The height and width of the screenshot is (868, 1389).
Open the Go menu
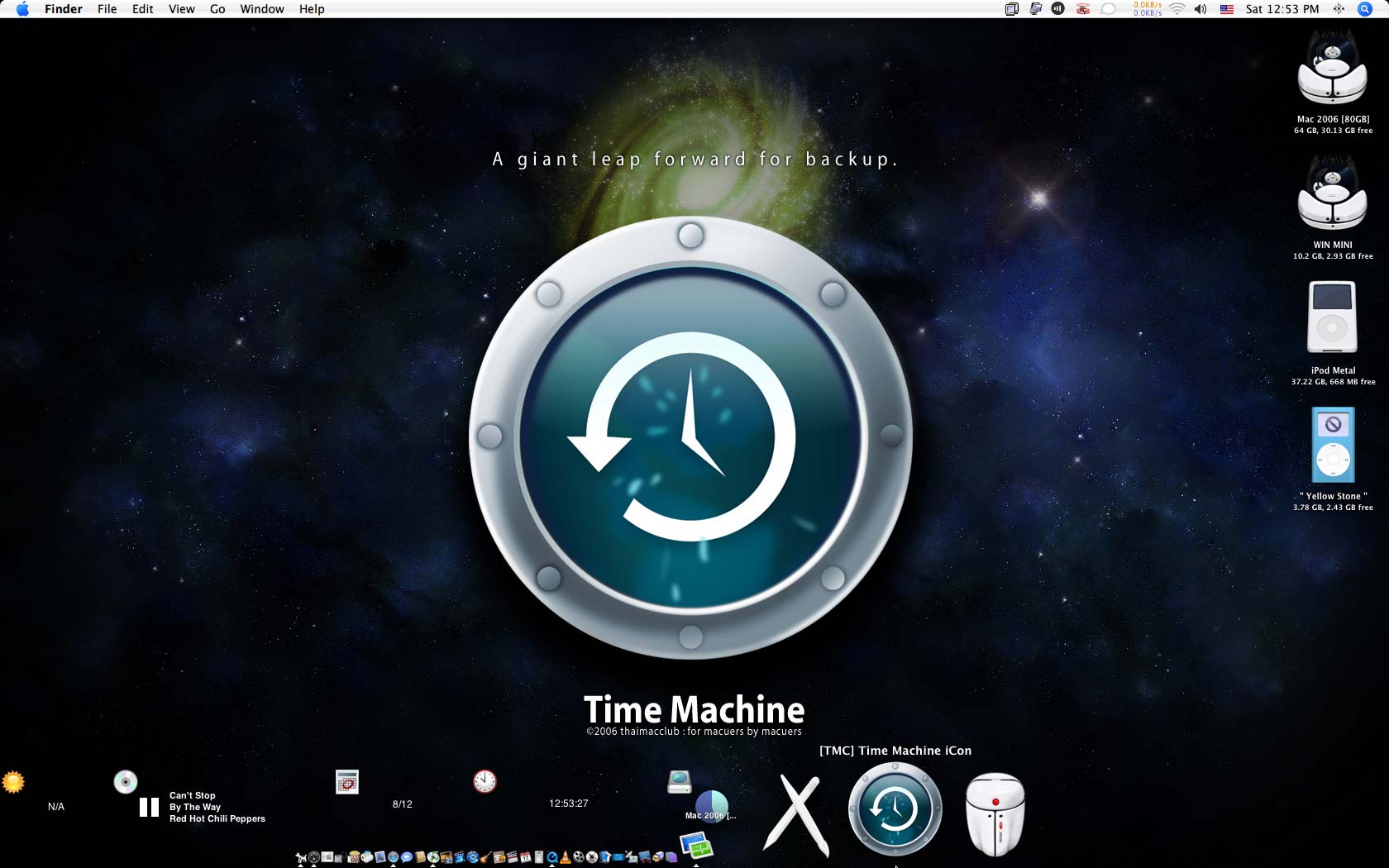(x=217, y=9)
